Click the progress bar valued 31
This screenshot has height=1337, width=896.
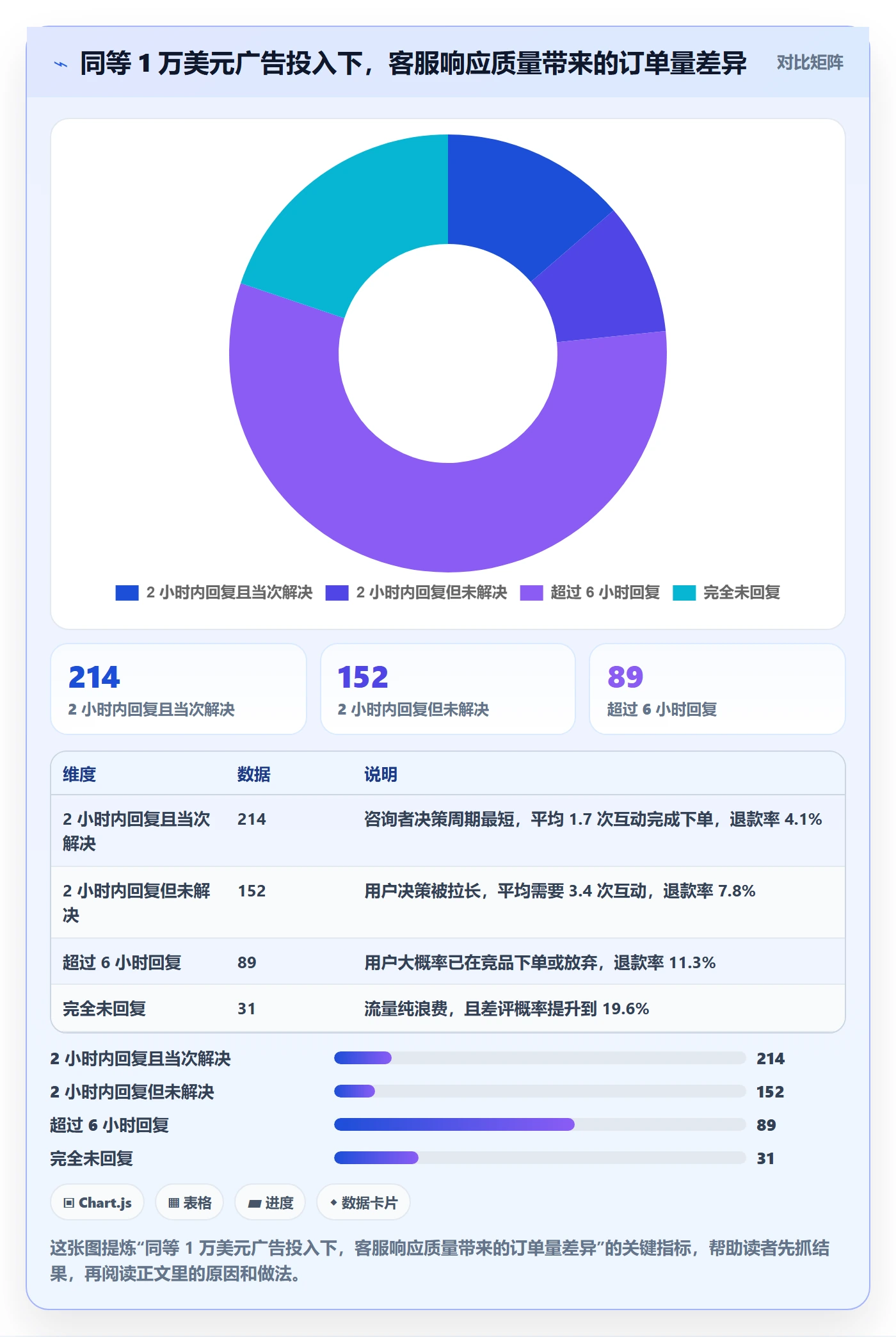pos(540,1158)
